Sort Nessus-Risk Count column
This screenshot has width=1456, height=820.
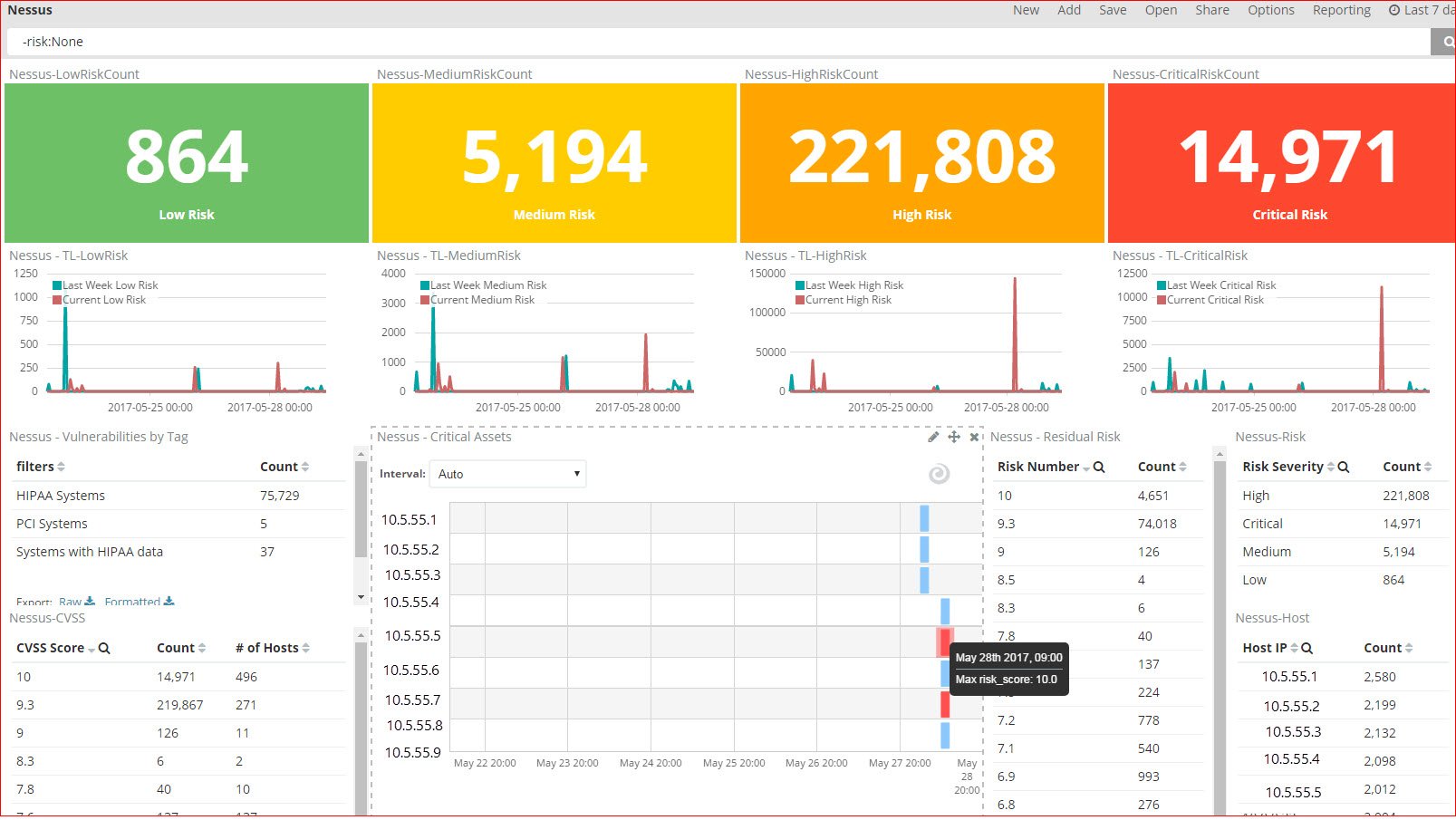click(x=1428, y=467)
